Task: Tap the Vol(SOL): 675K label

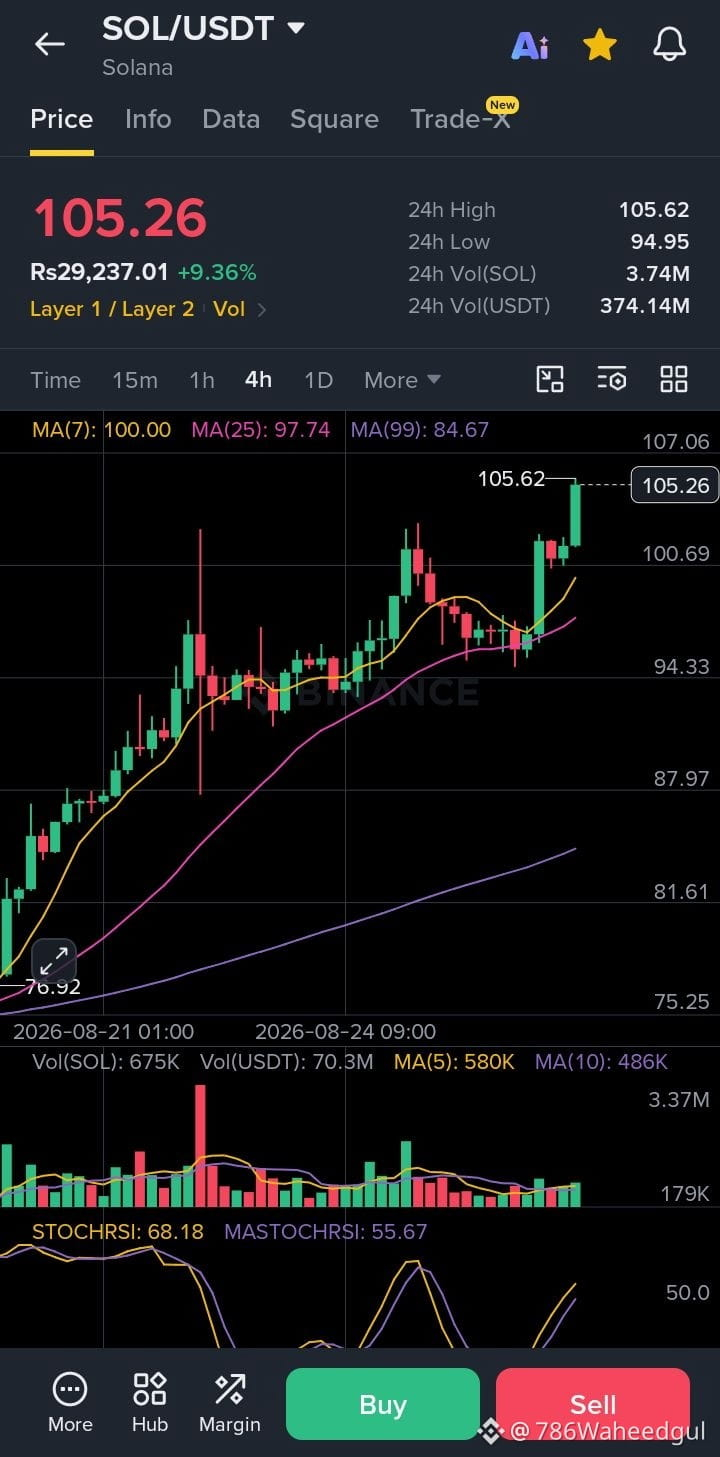Action: (106, 1062)
